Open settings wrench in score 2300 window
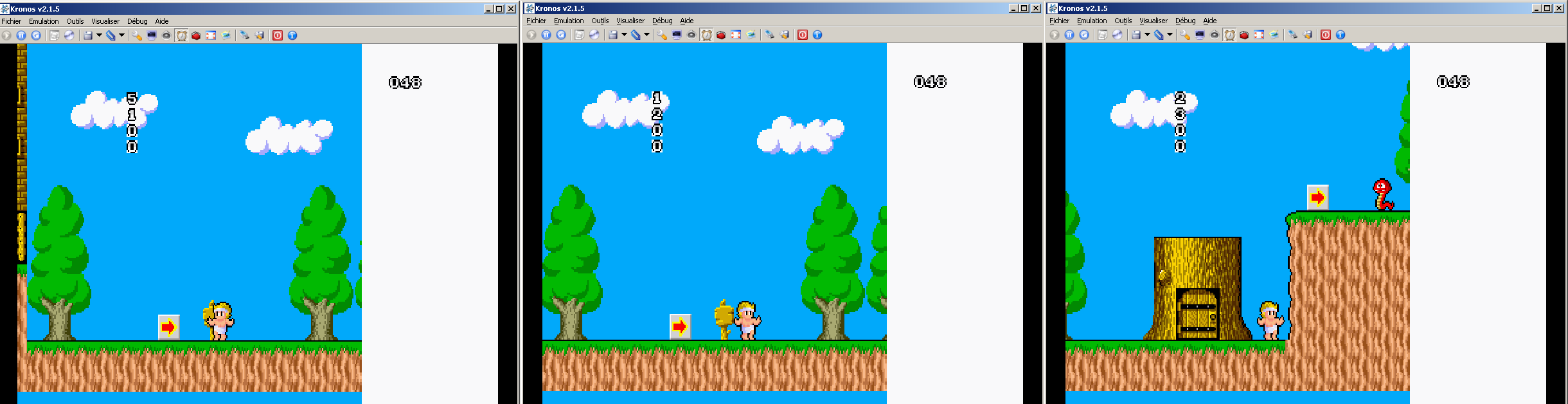This screenshot has width=1568, height=404. click(x=1185, y=35)
